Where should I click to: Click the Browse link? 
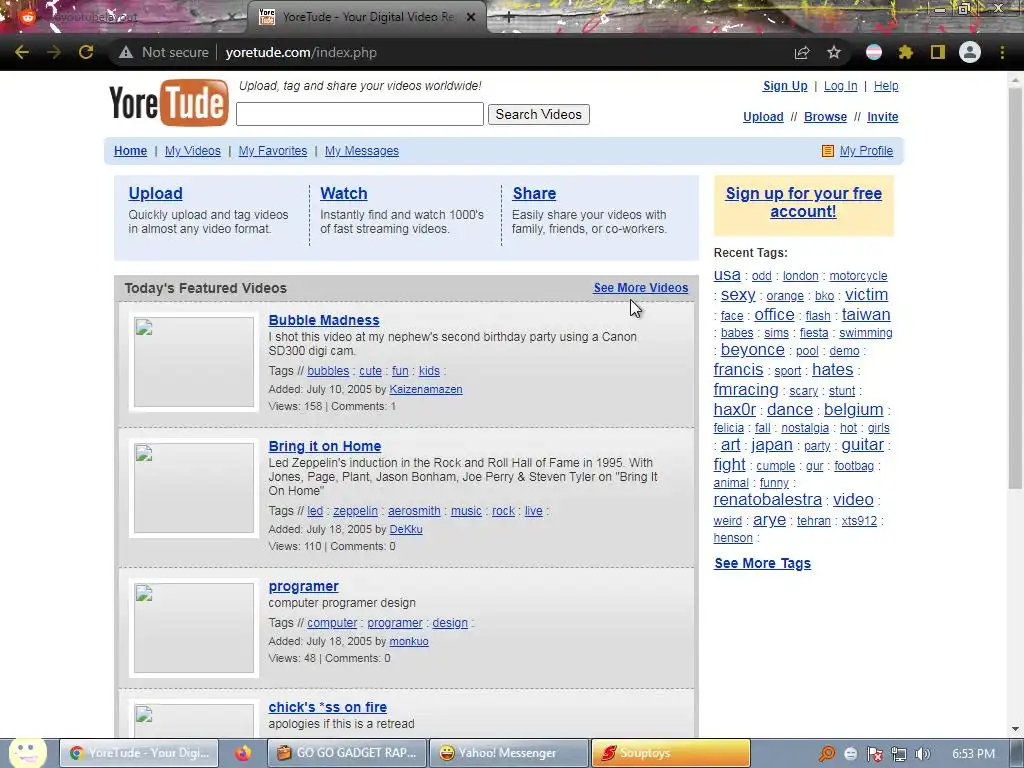click(x=825, y=117)
